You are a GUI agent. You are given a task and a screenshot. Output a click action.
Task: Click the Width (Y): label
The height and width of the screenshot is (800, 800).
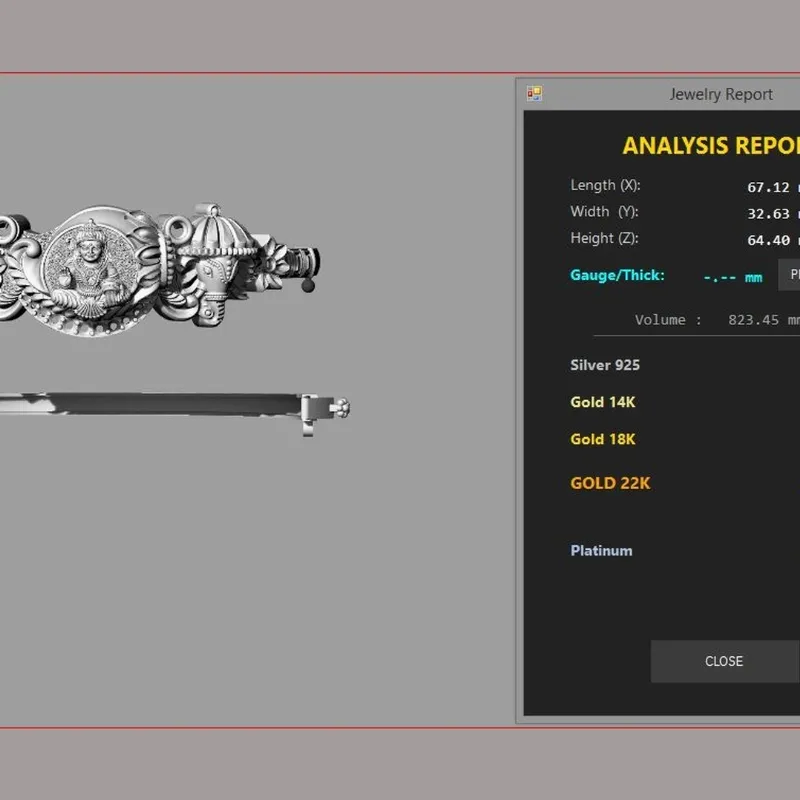click(x=604, y=212)
